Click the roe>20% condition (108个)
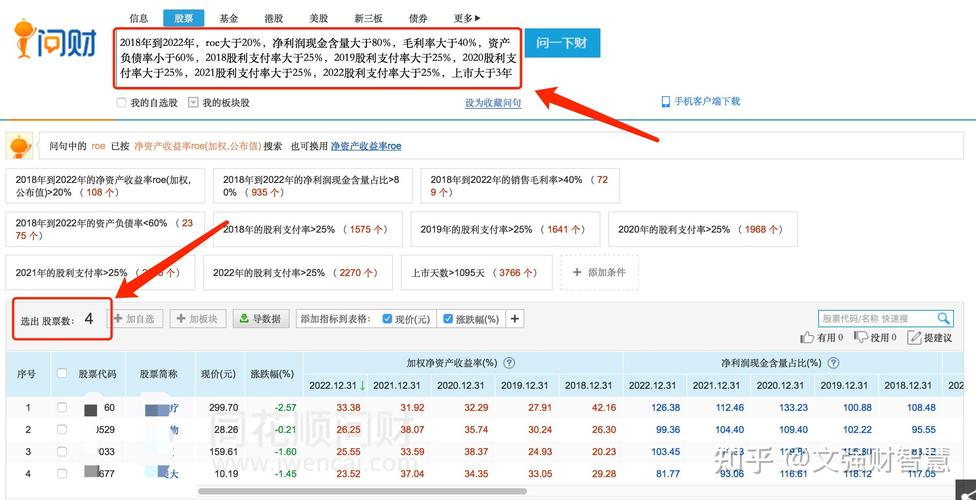Screen dimensions: 976x500 [105, 186]
